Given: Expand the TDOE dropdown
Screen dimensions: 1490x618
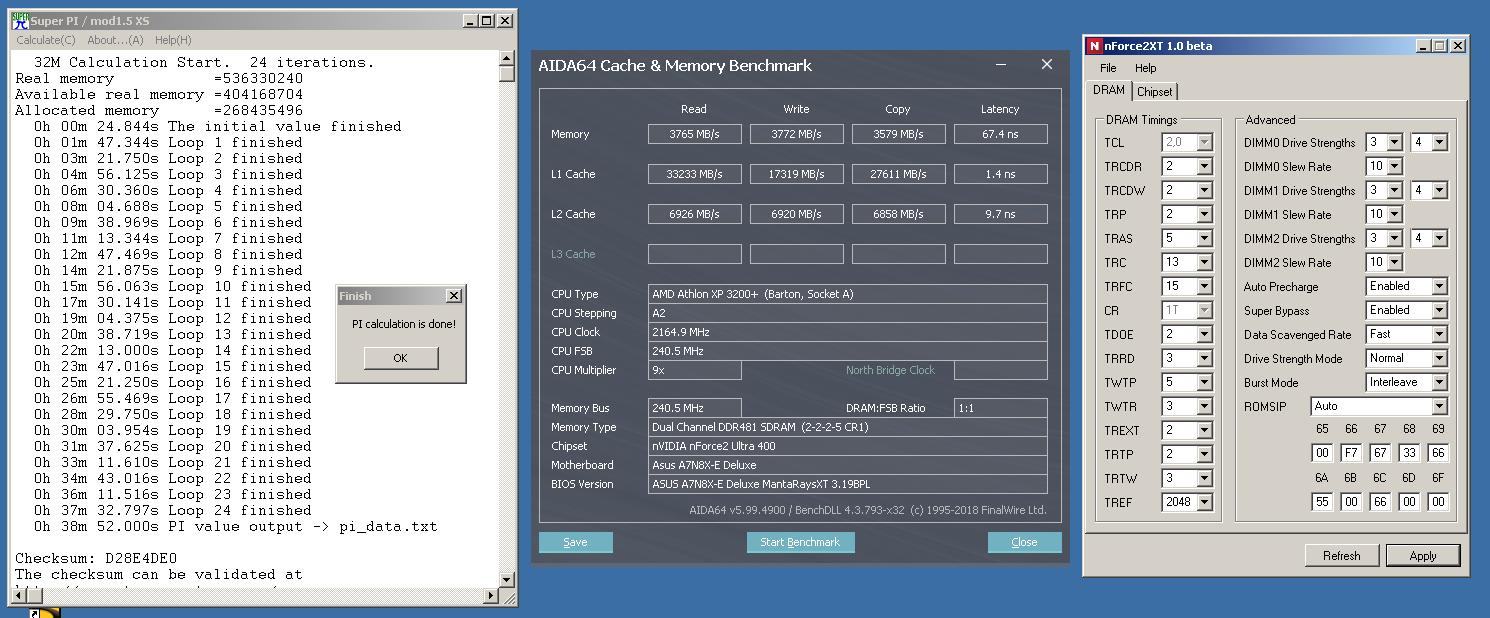Looking at the screenshot, I should click(1204, 335).
